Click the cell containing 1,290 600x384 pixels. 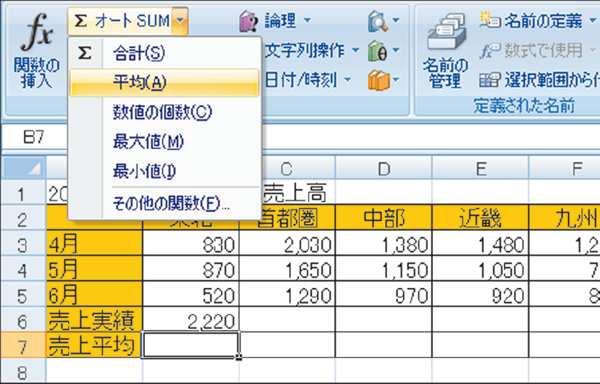coord(287,295)
